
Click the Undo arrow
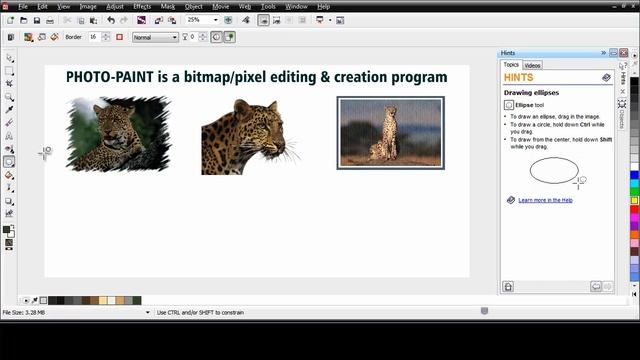point(111,20)
